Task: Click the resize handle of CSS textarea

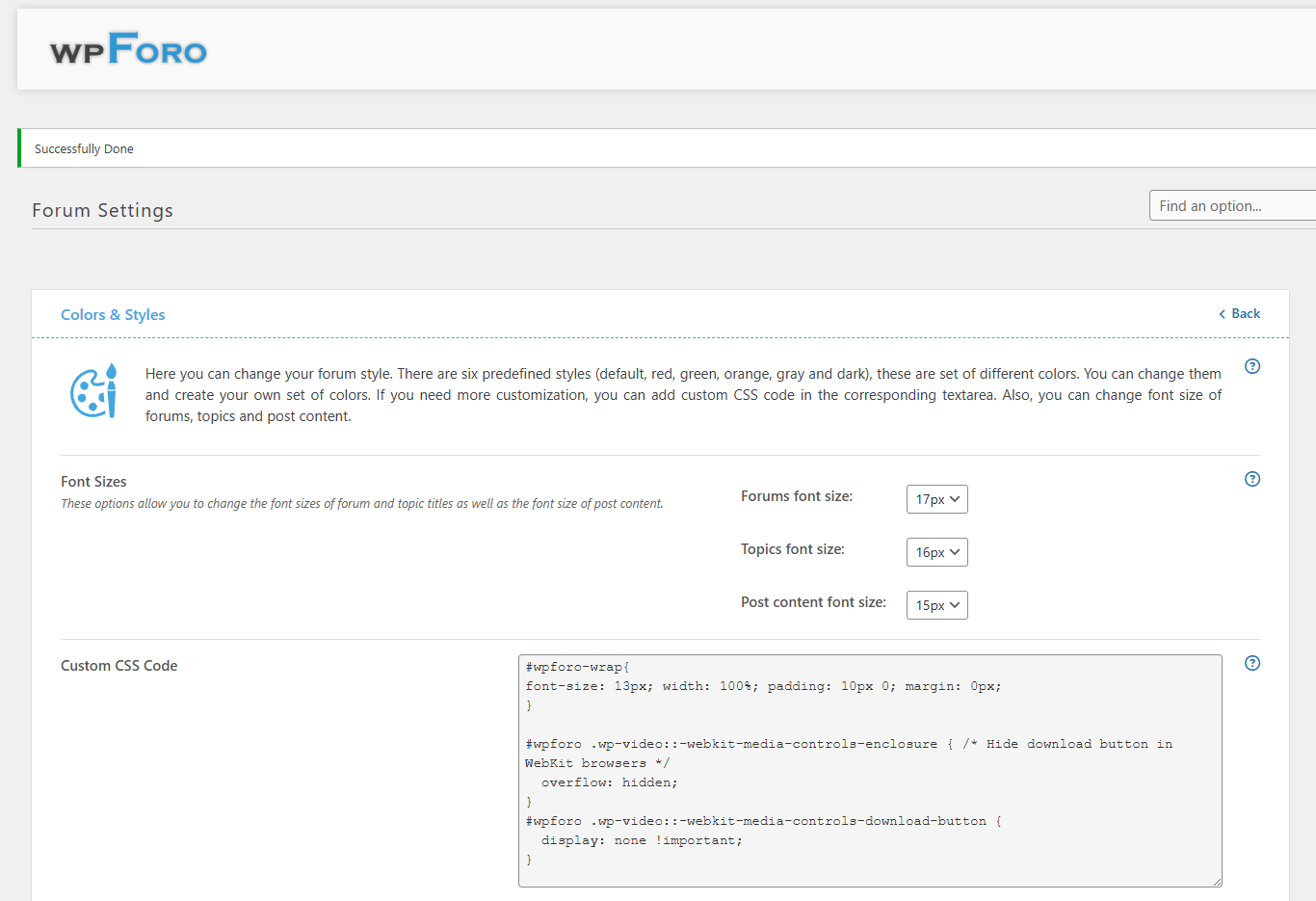Action: tap(1217, 881)
